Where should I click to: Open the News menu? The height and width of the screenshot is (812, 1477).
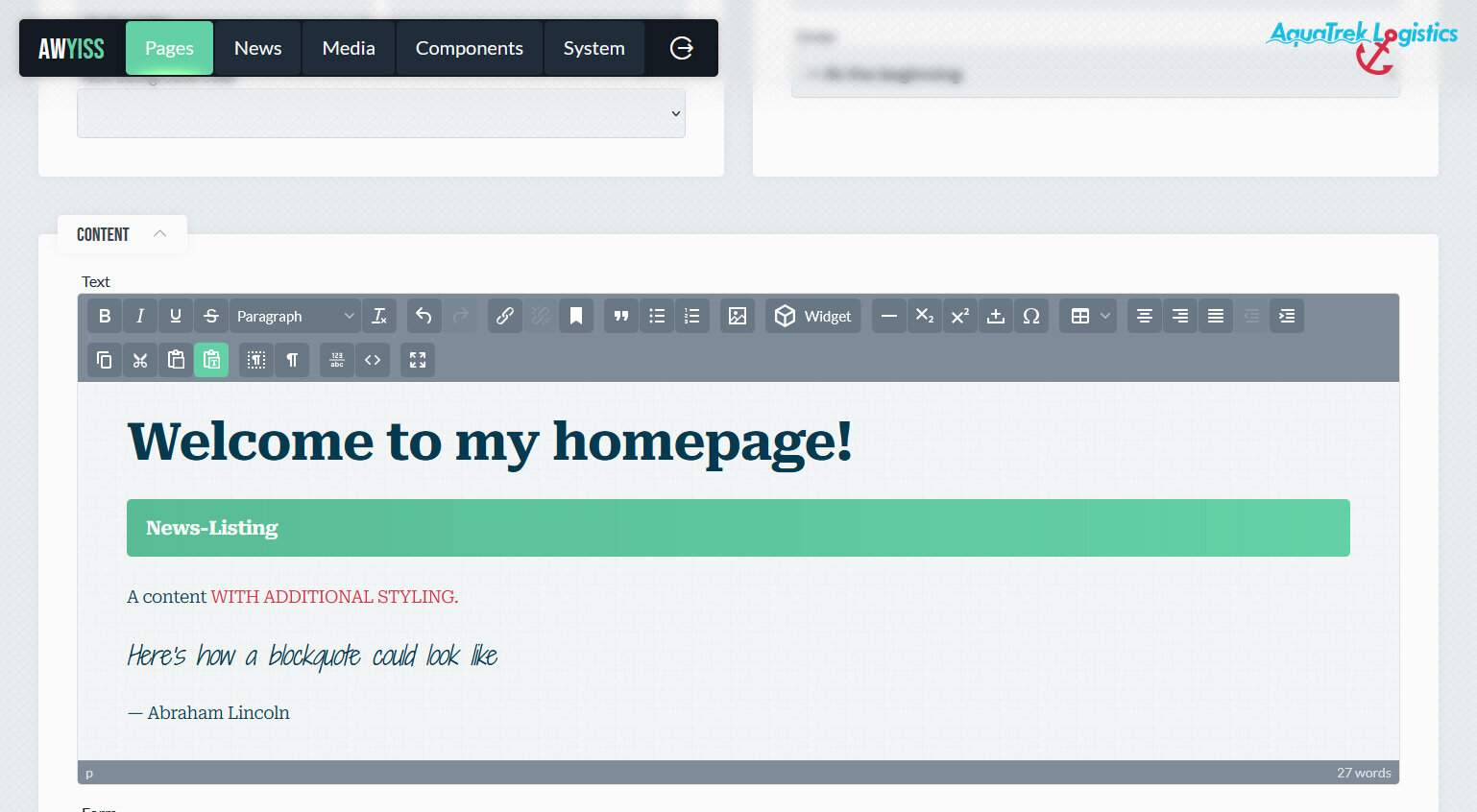[x=257, y=48]
